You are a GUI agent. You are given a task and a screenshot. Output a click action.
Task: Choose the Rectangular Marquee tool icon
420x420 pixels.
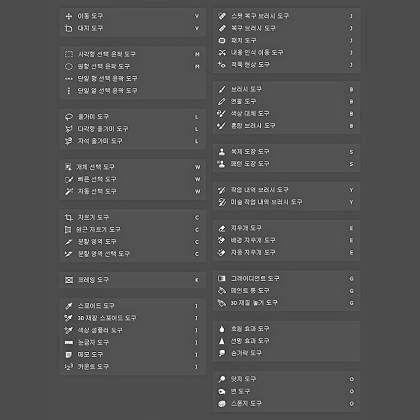point(69,54)
